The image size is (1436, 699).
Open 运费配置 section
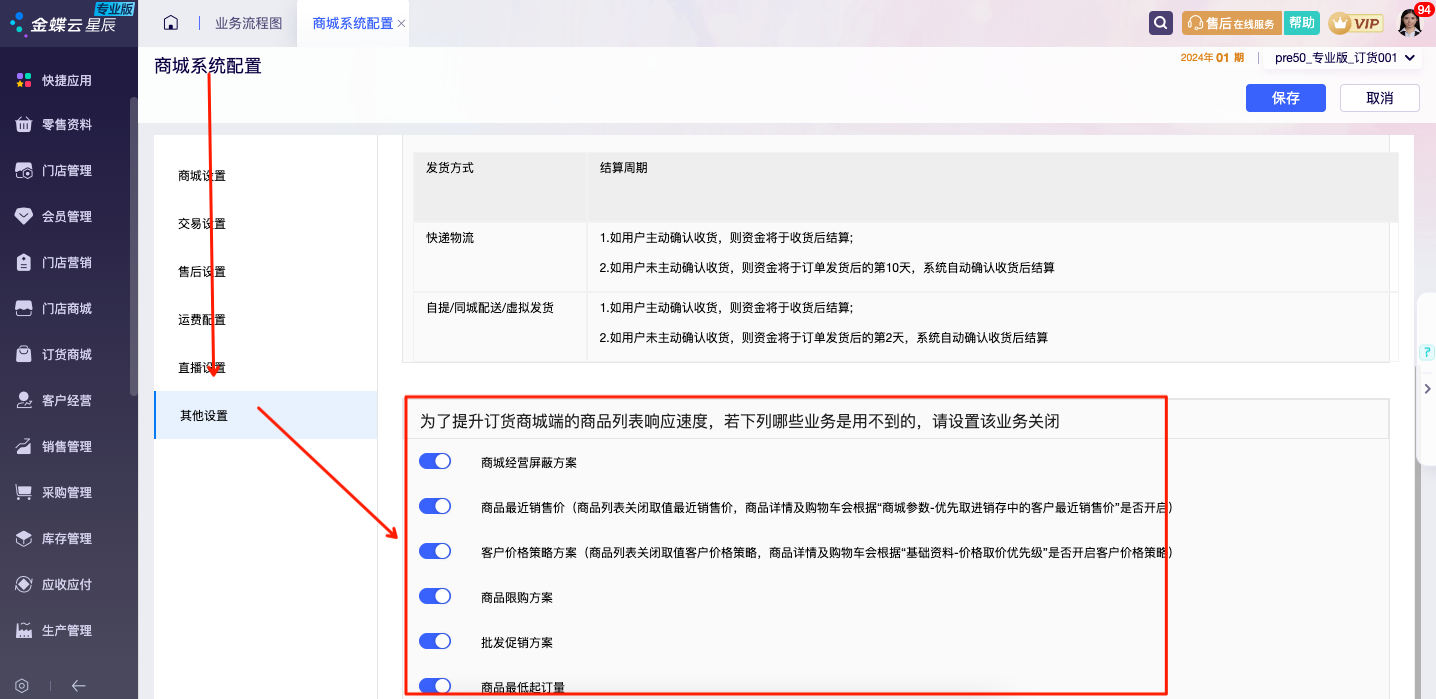[202, 320]
